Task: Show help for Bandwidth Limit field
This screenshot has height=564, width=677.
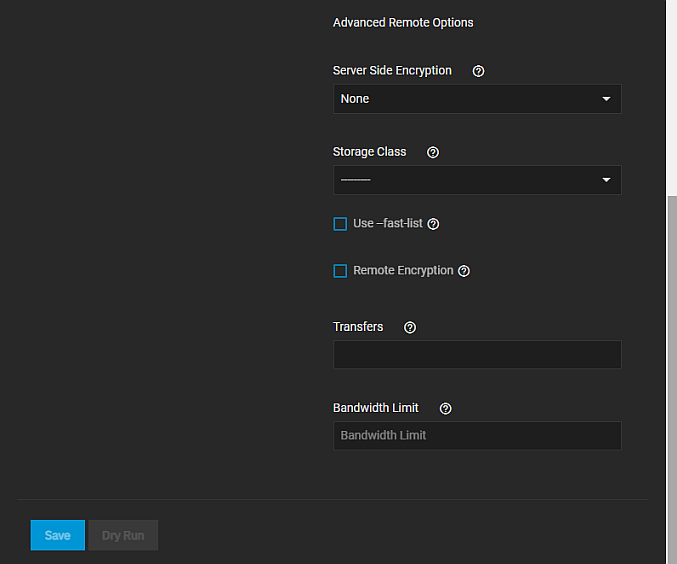Action: [x=446, y=408]
